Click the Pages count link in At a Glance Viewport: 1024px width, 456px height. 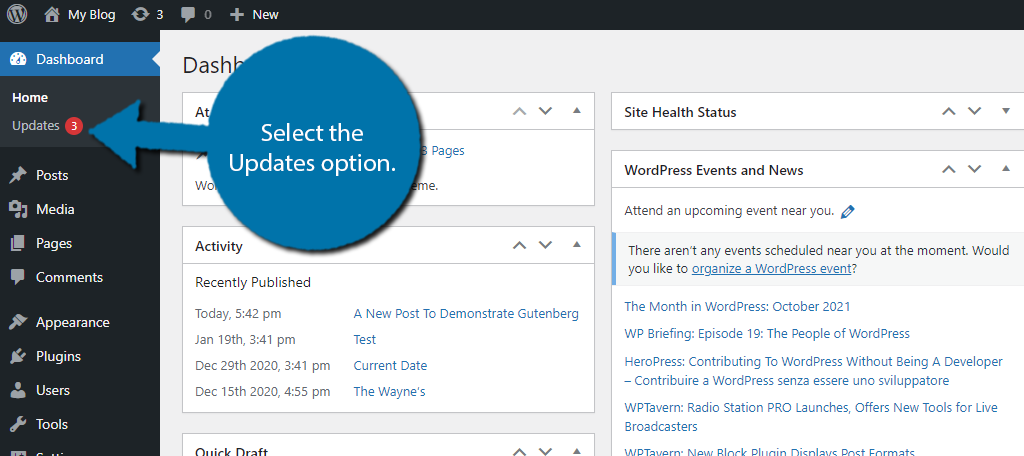click(441, 151)
